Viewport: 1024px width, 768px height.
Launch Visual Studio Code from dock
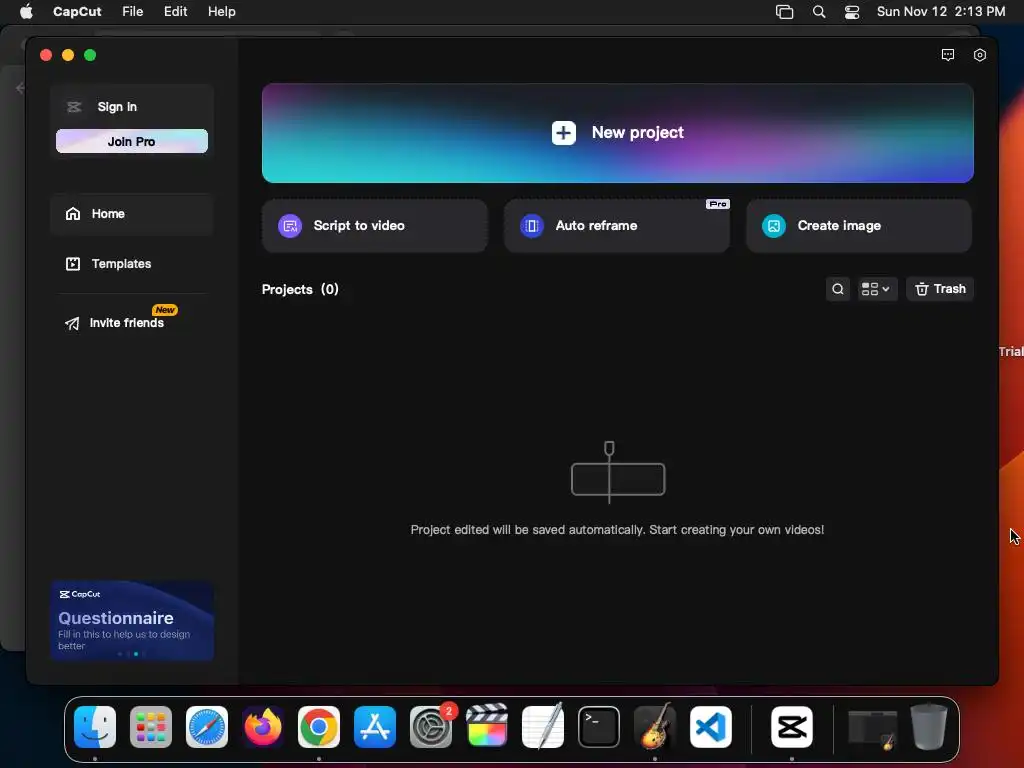711,727
